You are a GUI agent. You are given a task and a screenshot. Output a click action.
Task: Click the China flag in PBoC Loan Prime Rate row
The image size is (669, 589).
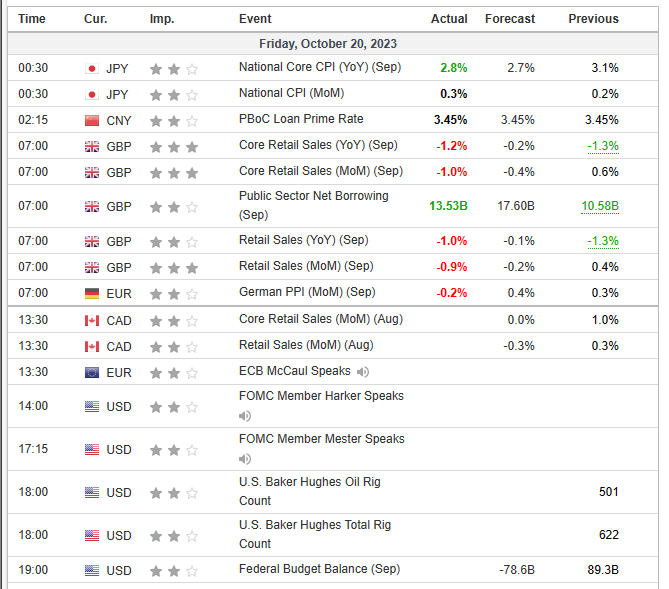coord(92,120)
